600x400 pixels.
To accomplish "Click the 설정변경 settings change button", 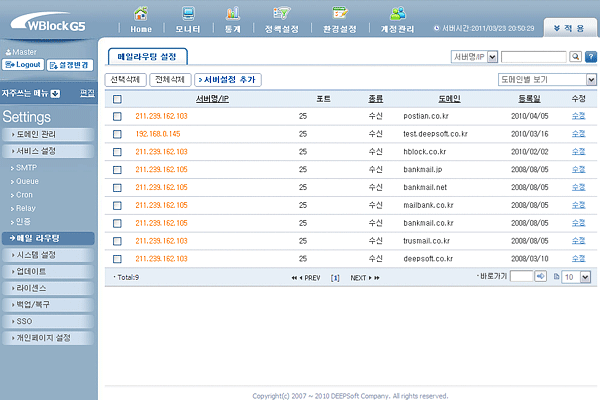I will (x=70, y=65).
